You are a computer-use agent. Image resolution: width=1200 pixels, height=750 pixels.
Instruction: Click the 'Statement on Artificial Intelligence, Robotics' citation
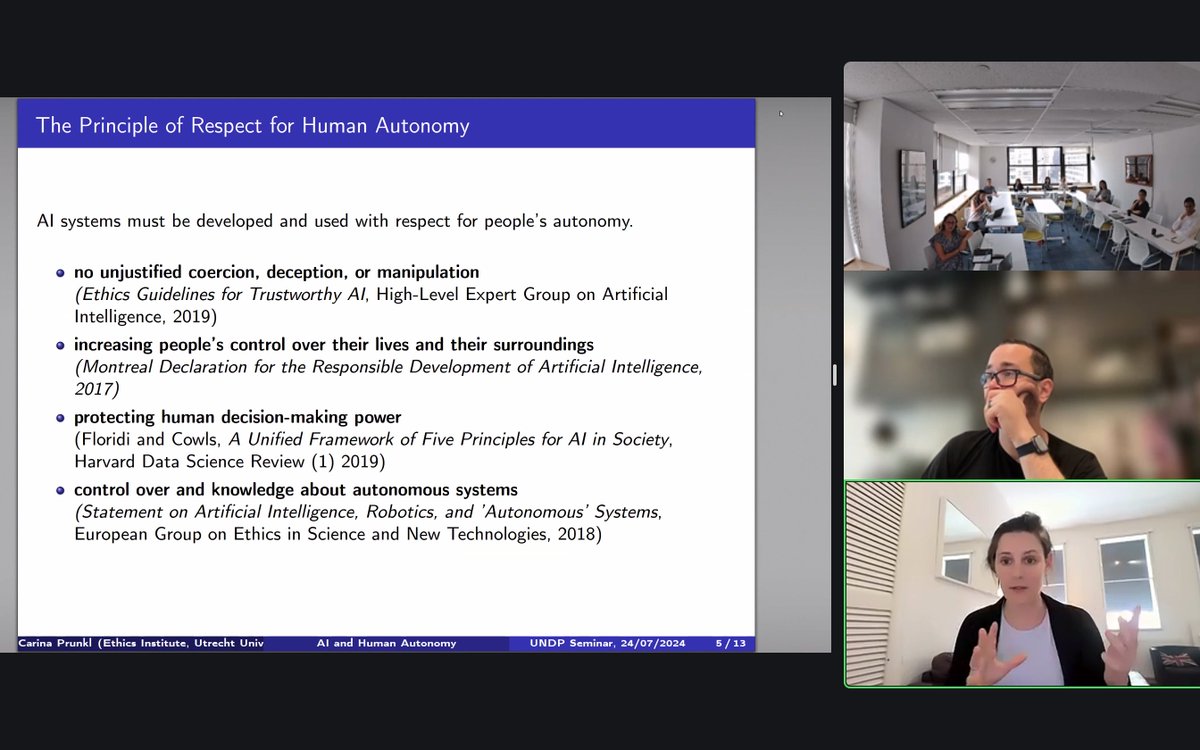(x=368, y=512)
